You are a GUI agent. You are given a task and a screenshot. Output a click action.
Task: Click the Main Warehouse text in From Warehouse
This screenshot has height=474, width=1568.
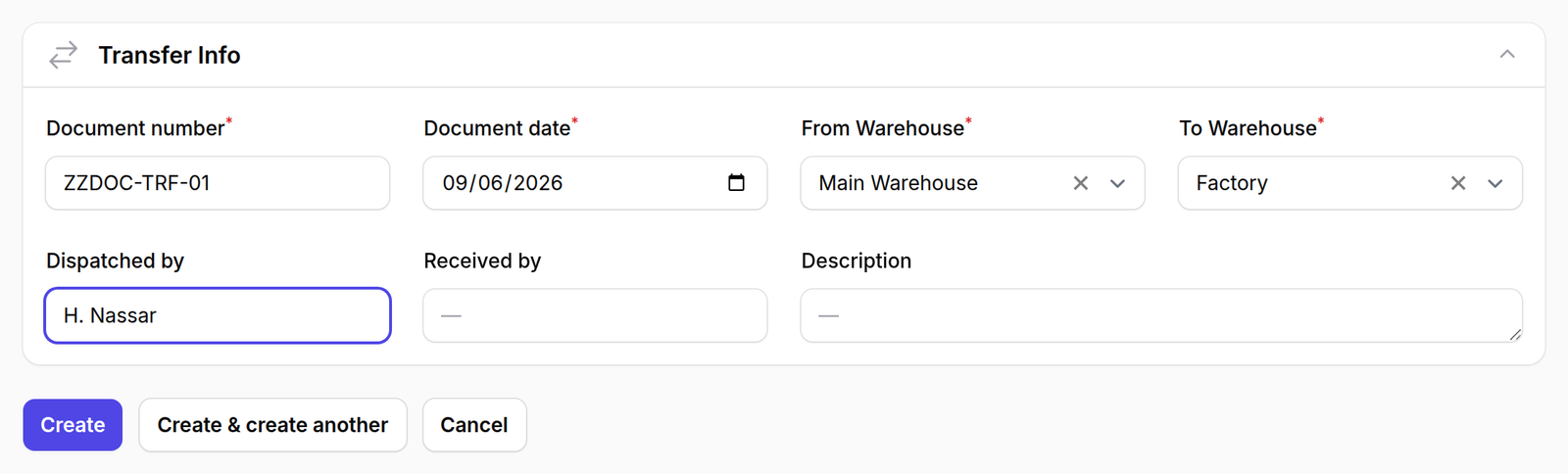[899, 183]
